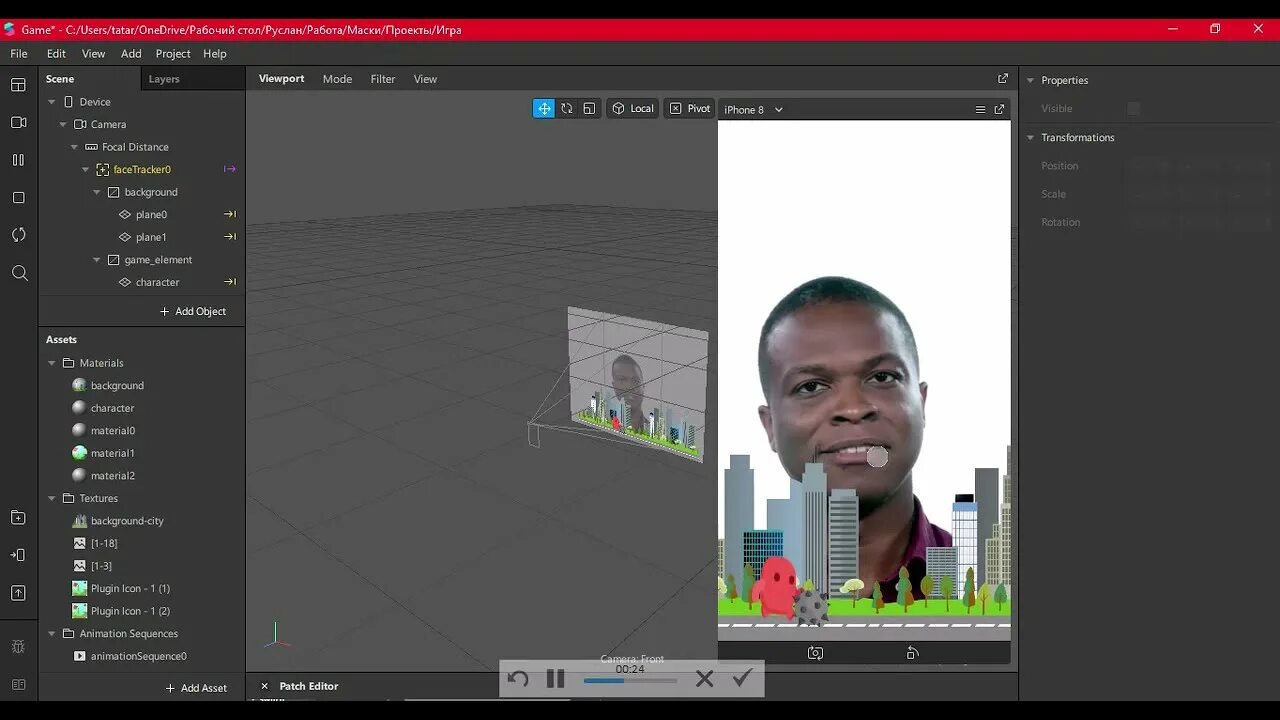Collapse the Device tree node

[x=51, y=102]
